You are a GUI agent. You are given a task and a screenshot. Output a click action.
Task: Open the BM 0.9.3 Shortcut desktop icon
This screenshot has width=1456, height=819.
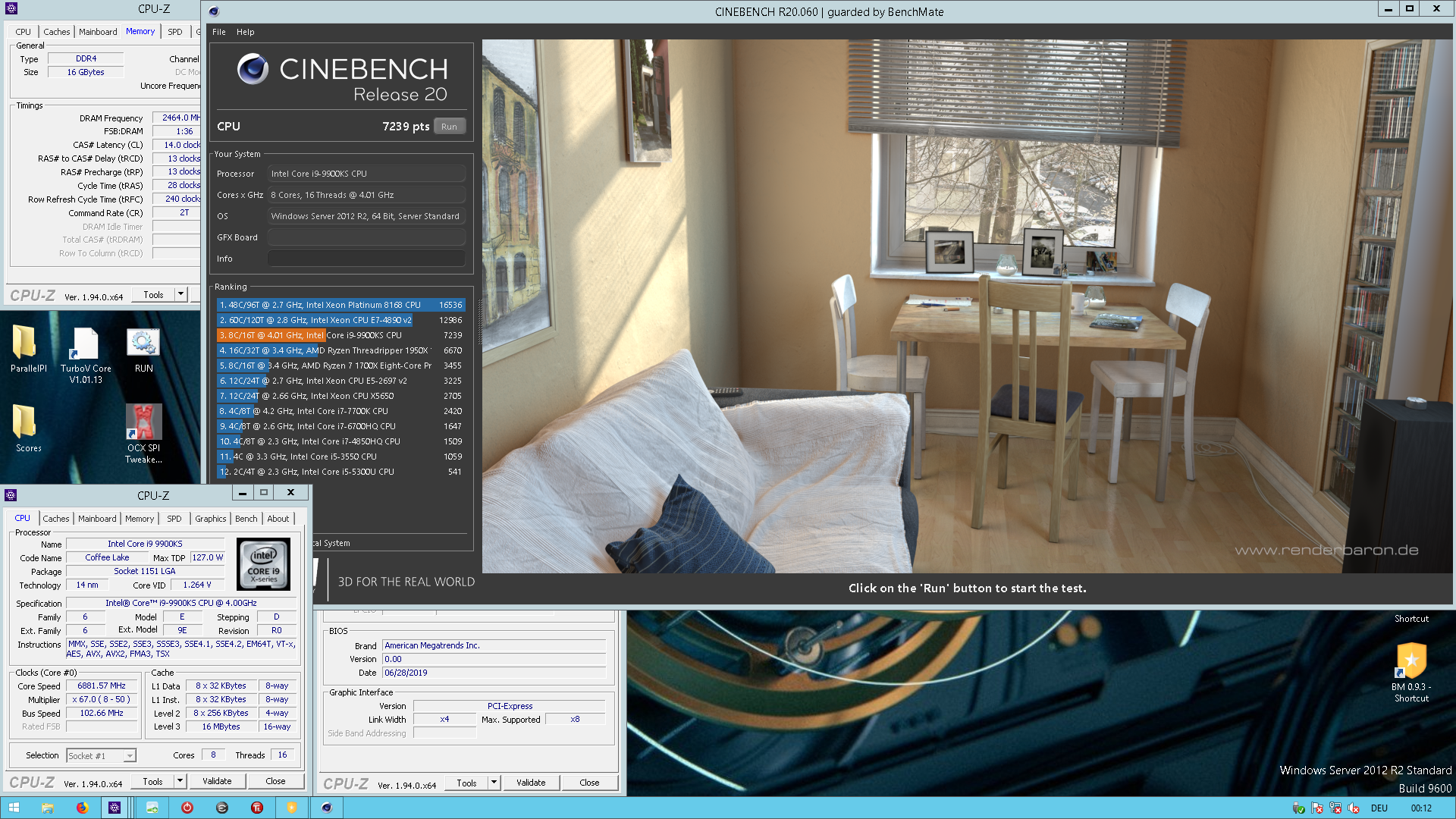pos(1410,672)
